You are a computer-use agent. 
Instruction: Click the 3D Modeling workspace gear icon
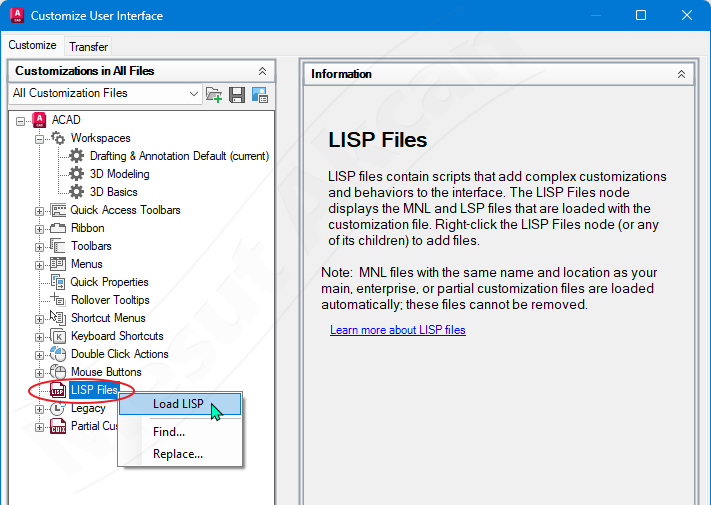point(76,174)
